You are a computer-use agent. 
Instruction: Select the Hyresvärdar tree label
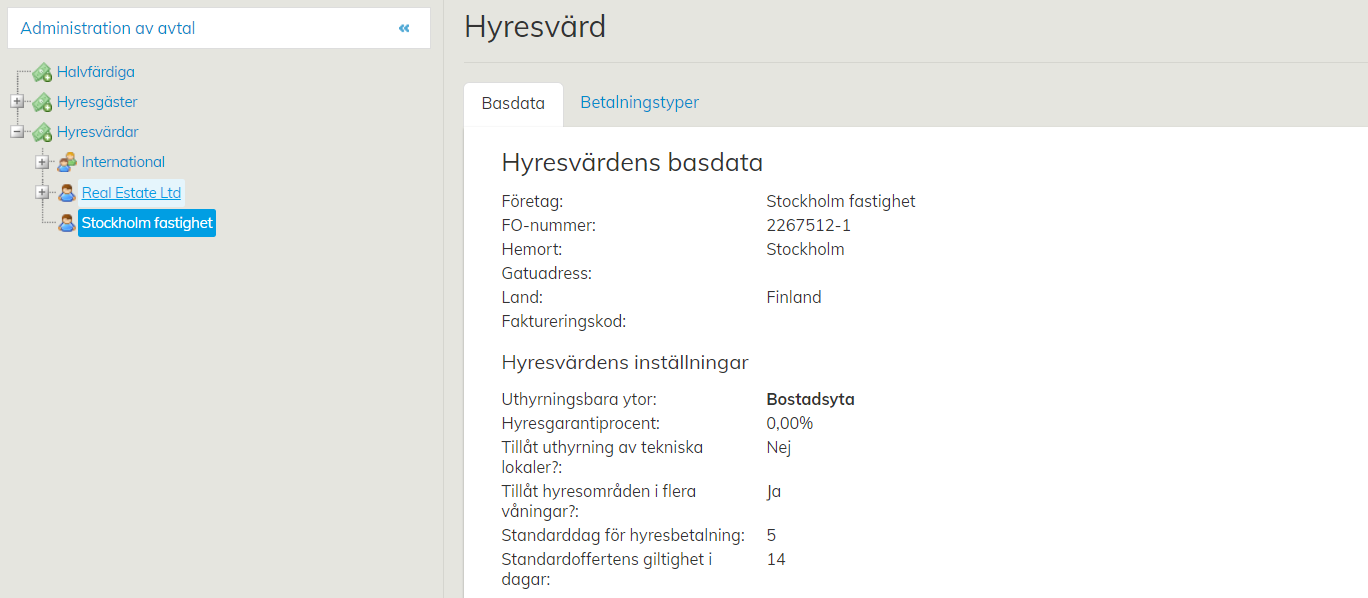pyautogui.click(x=97, y=132)
